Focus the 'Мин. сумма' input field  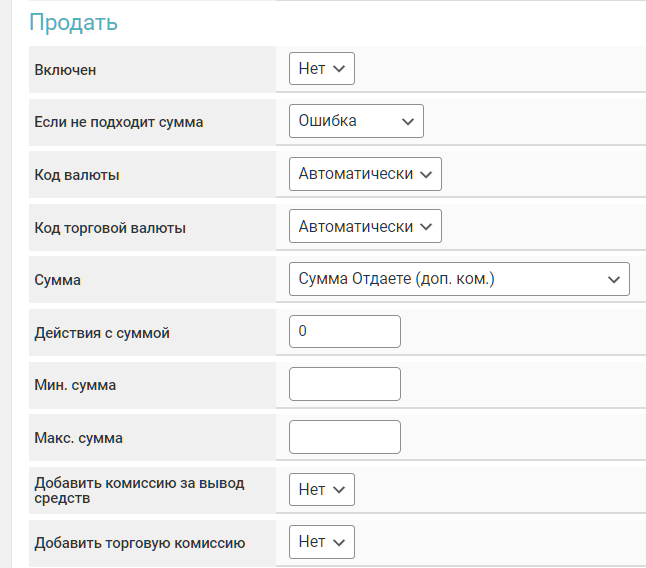[344, 384]
